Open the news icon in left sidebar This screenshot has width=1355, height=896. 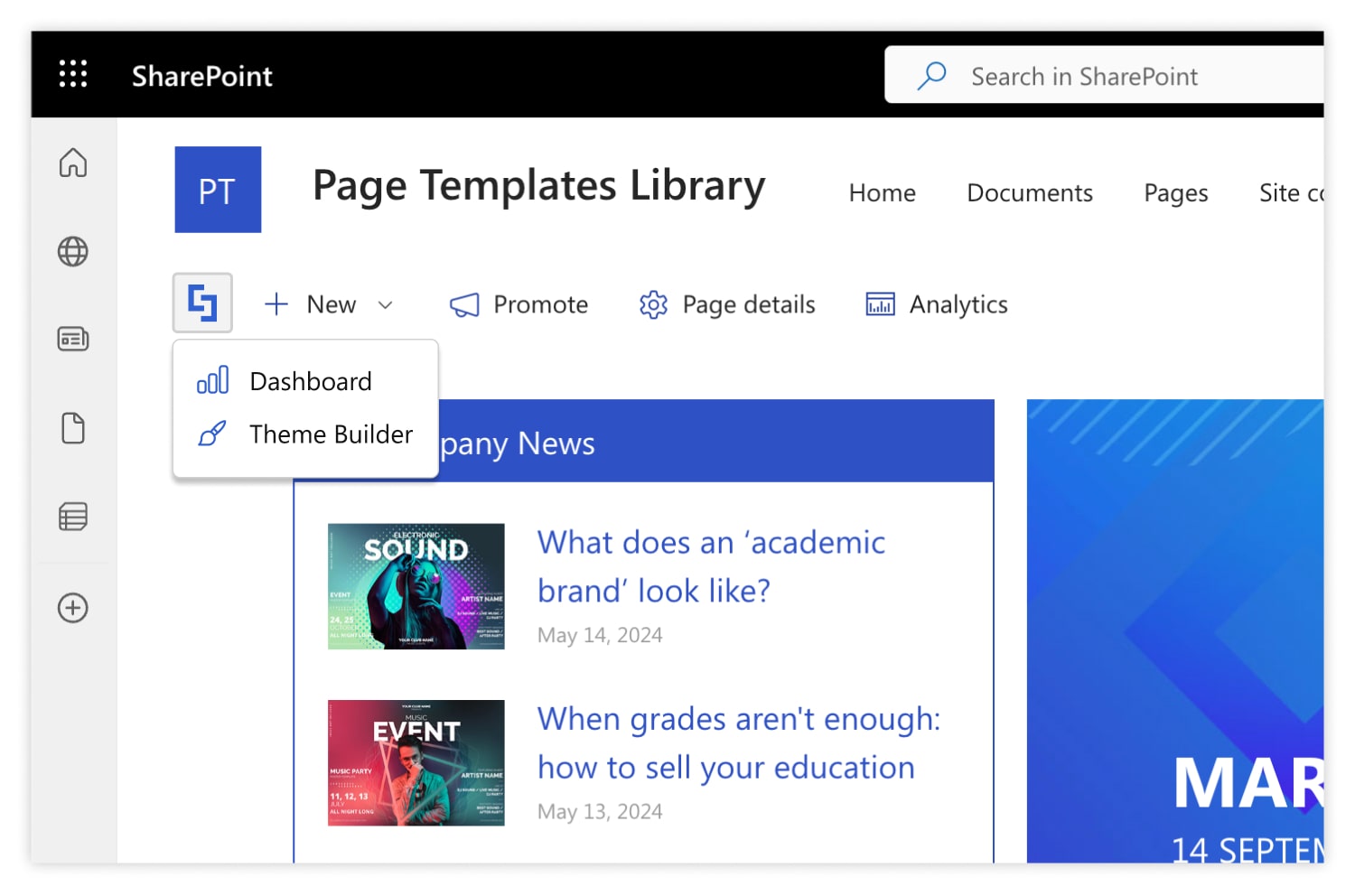tap(73, 339)
